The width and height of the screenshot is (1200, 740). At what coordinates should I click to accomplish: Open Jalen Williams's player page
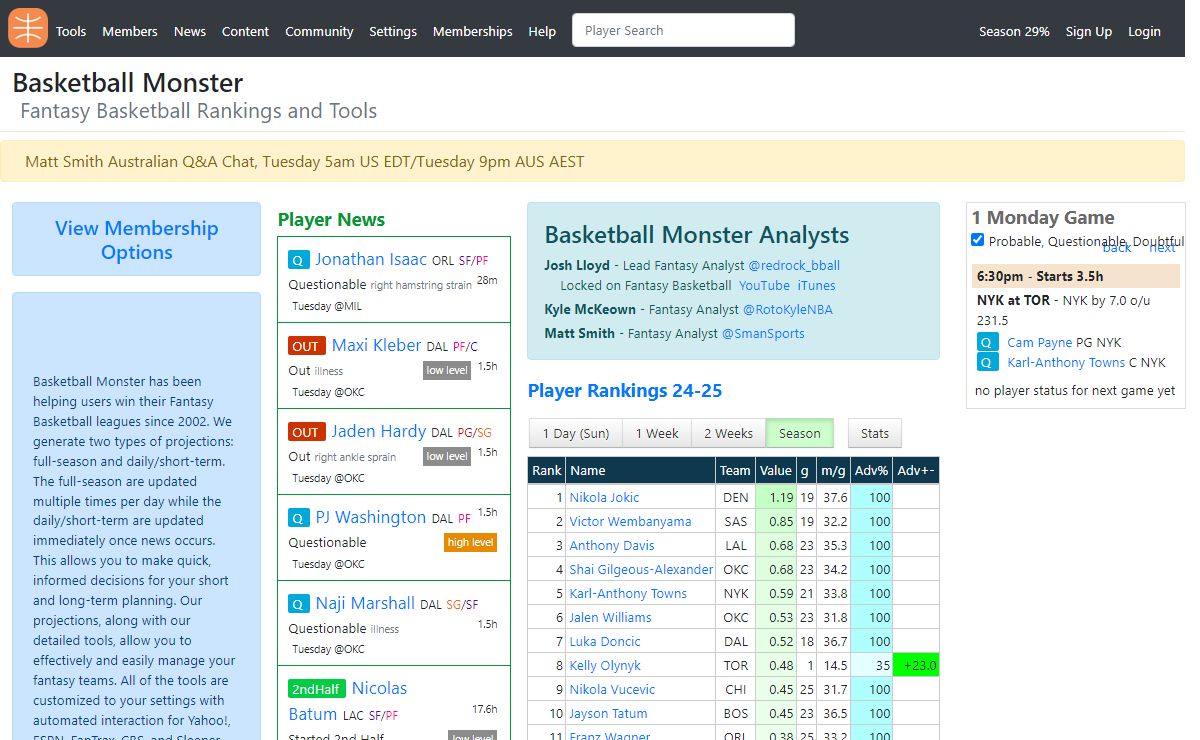[610, 617]
